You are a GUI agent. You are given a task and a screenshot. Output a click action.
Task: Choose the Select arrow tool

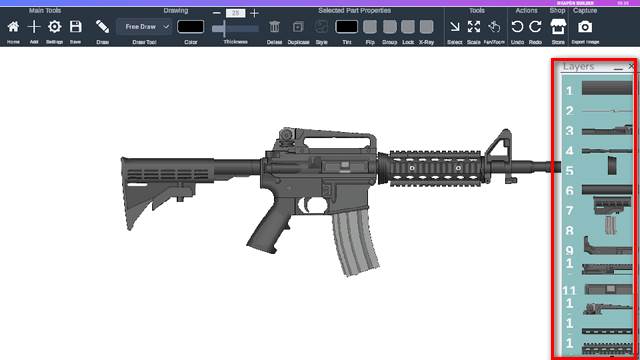coord(455,27)
